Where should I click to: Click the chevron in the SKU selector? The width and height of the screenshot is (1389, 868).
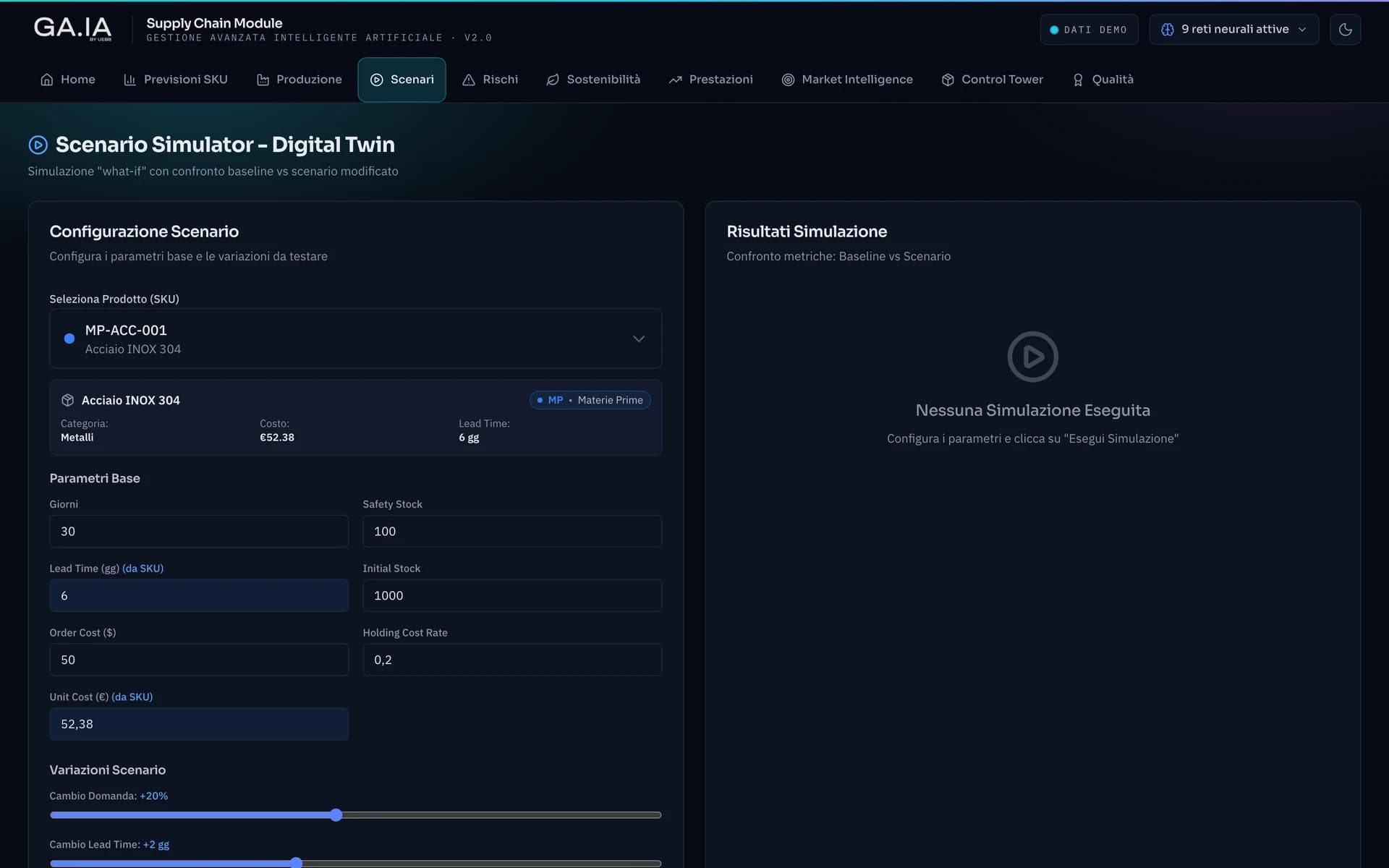click(639, 339)
